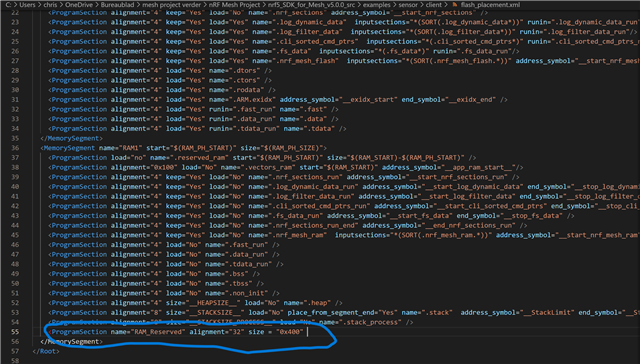
Task: Click name ".nrf_mesh_flash" on line 27
Action: (307, 61)
